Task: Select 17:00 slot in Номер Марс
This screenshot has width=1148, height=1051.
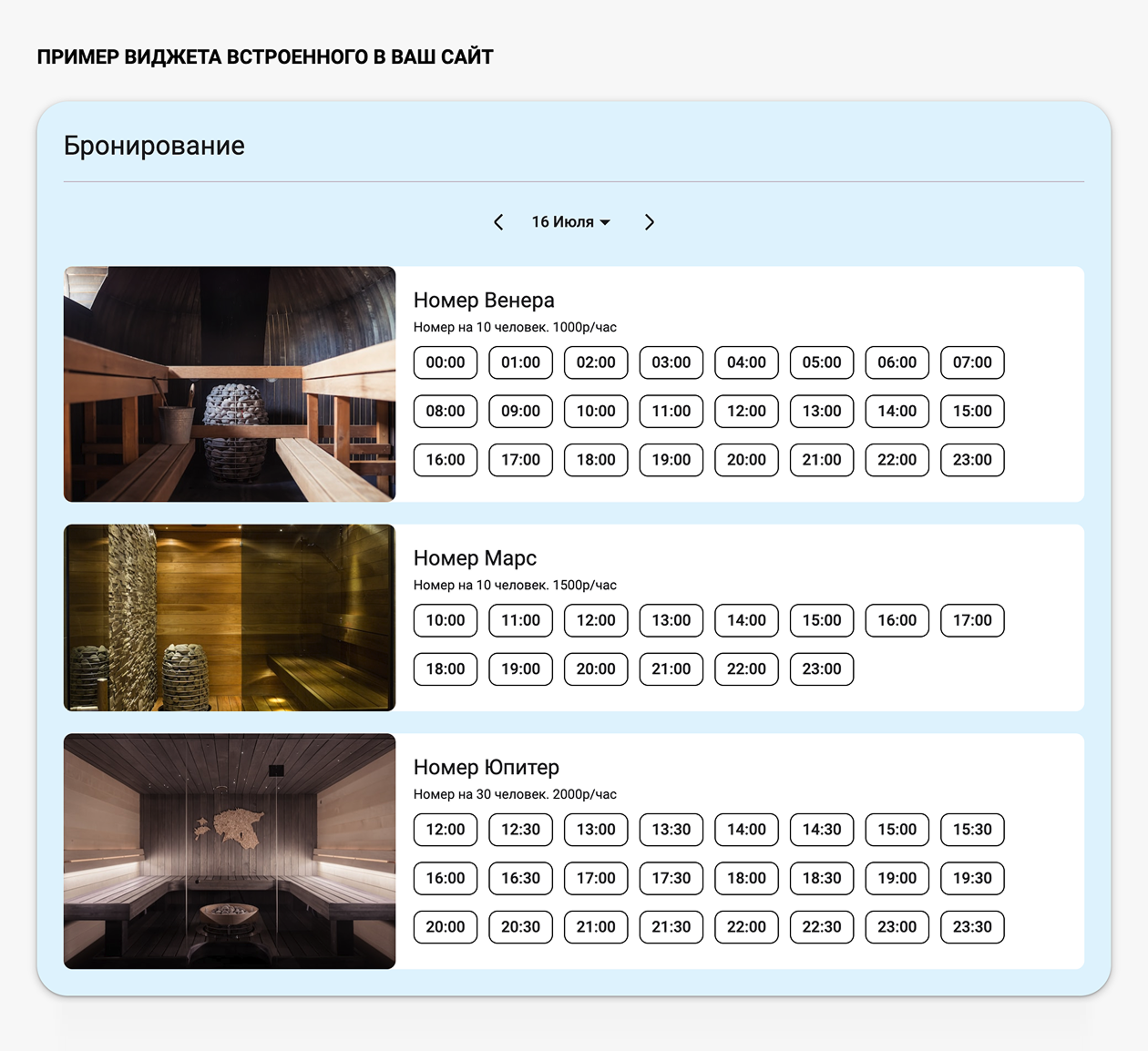Action: [972, 620]
